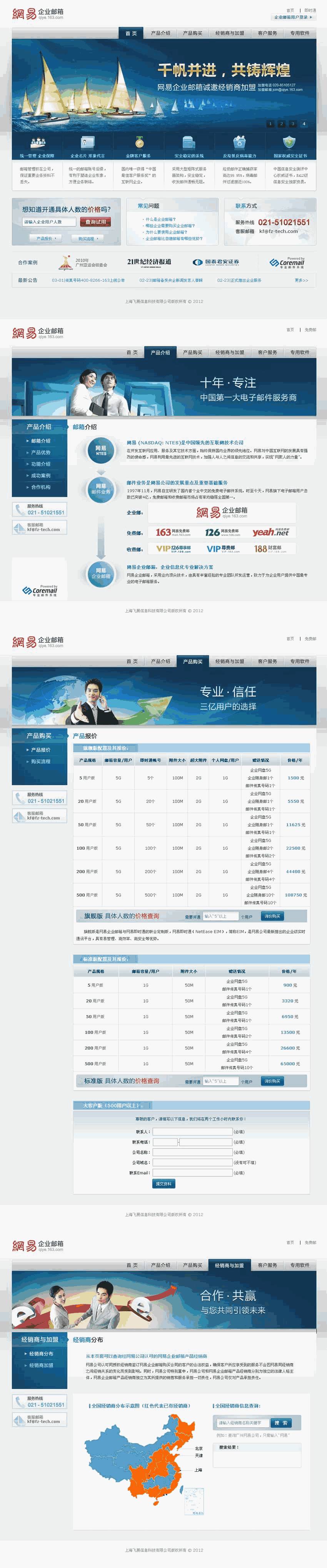Focus the 公司域名 input field
The image size is (327, 1568).
(x=193, y=1163)
